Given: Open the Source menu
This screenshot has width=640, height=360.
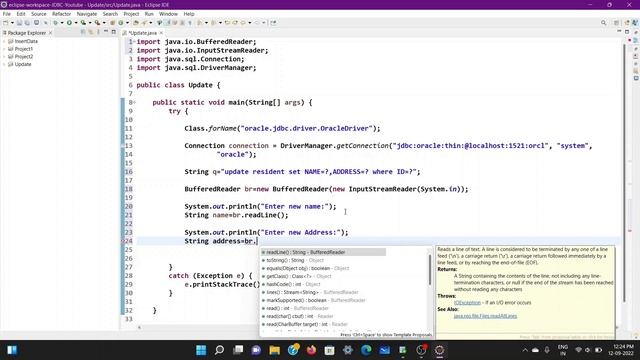Looking at the screenshot, I should [x=39, y=14].
